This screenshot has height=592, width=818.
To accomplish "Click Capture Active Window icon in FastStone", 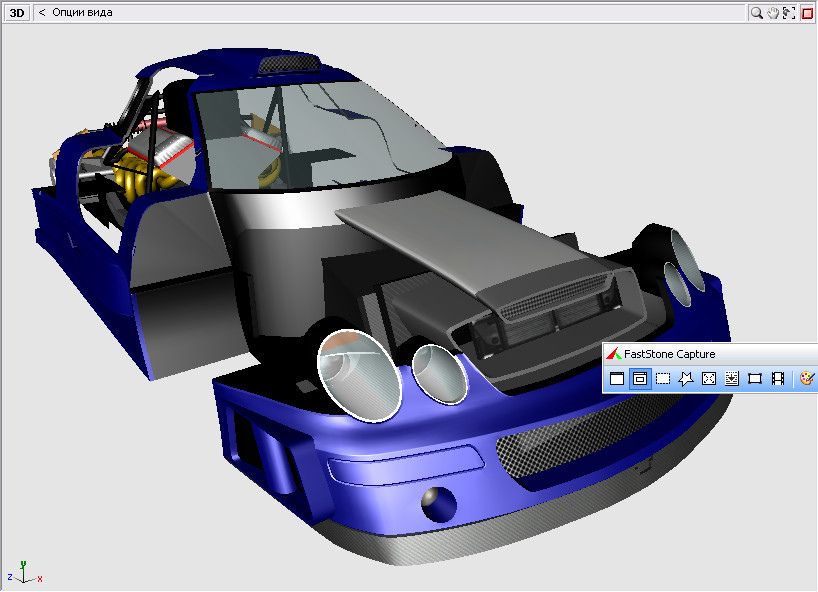I will pos(617,379).
